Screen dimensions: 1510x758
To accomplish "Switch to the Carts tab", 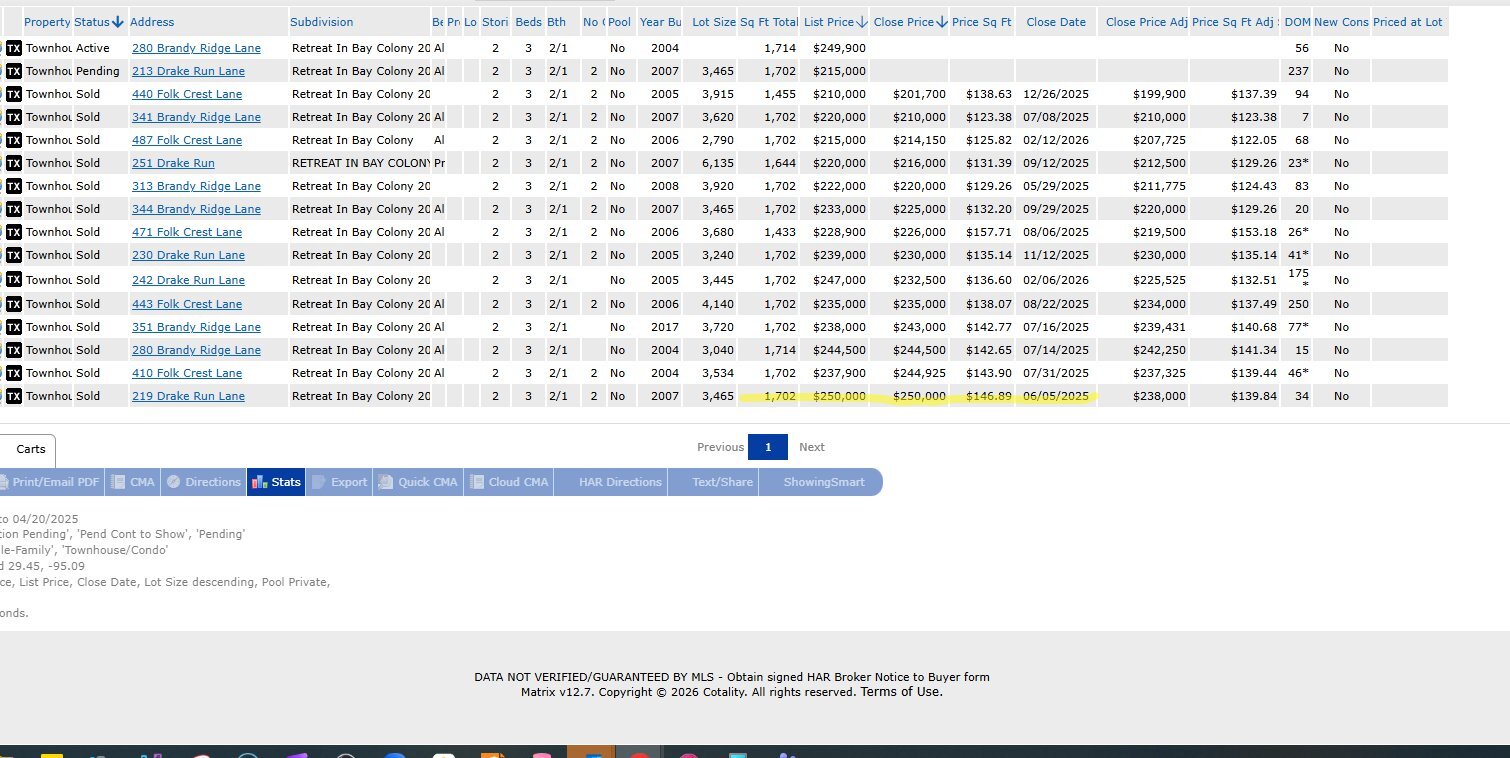I will pyautogui.click(x=30, y=450).
